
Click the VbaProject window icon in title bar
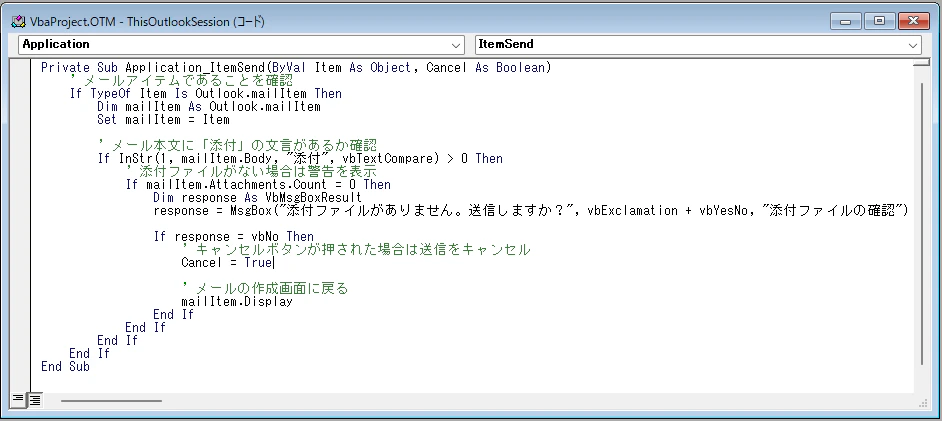point(18,22)
